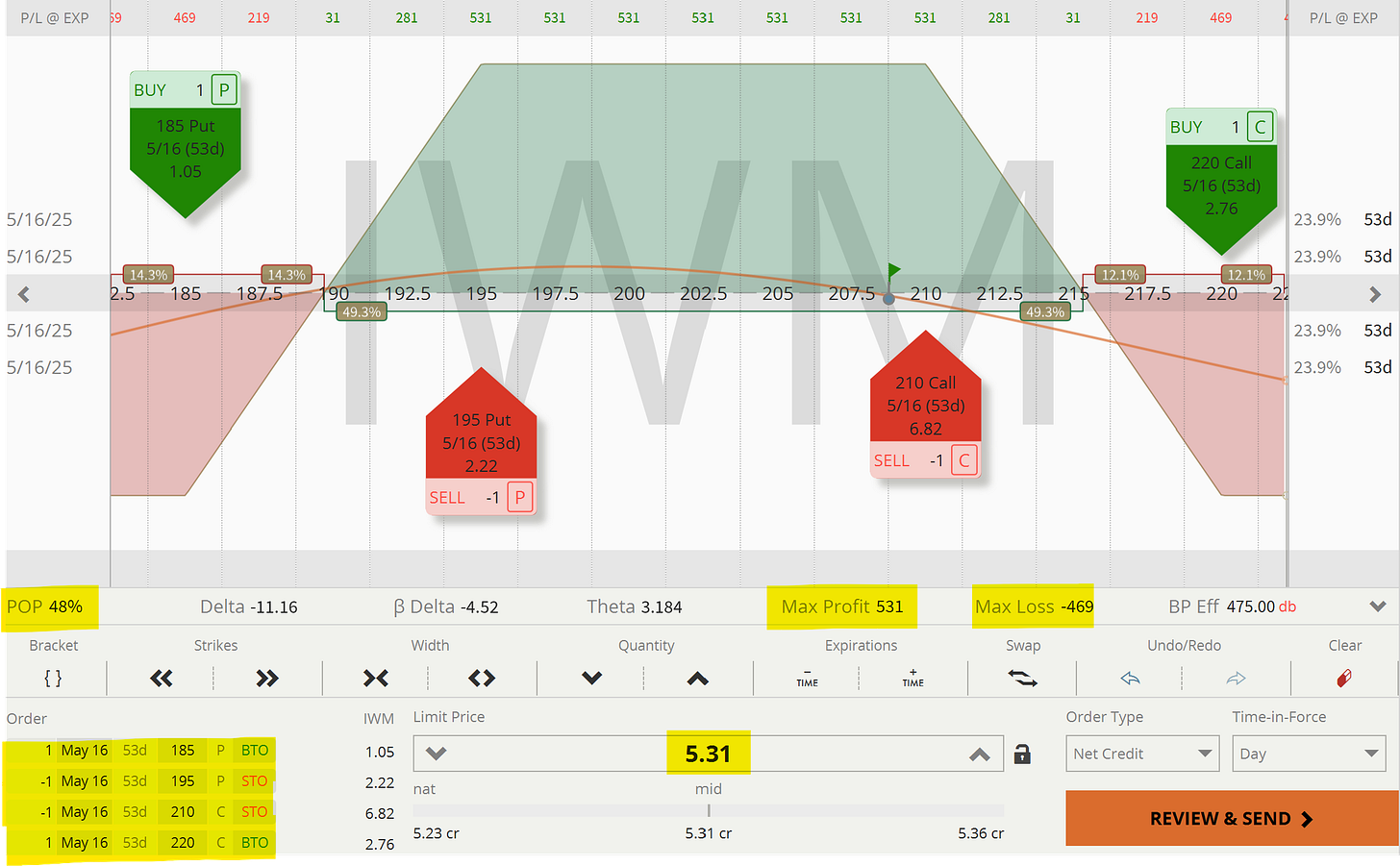Select the 5.31 cr mid price label
The height and width of the screenshot is (866, 1400).
pyautogui.click(x=709, y=833)
